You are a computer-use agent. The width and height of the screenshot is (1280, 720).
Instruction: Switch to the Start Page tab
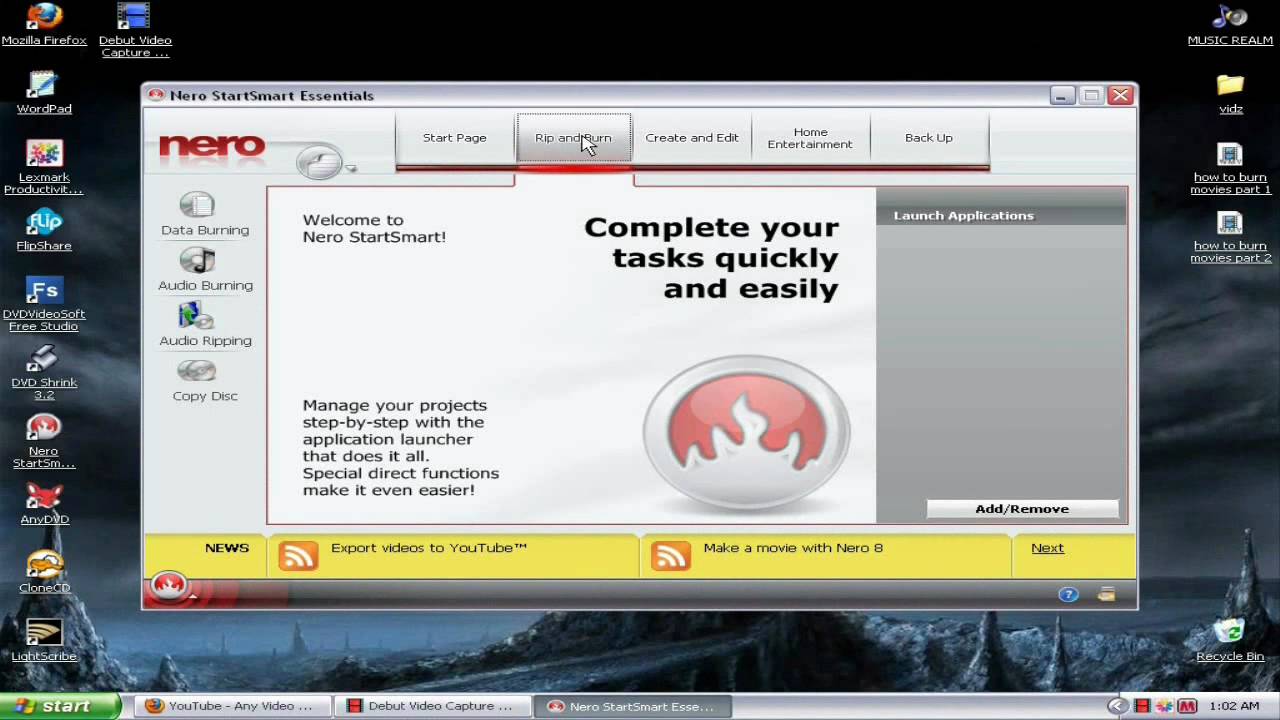click(455, 138)
